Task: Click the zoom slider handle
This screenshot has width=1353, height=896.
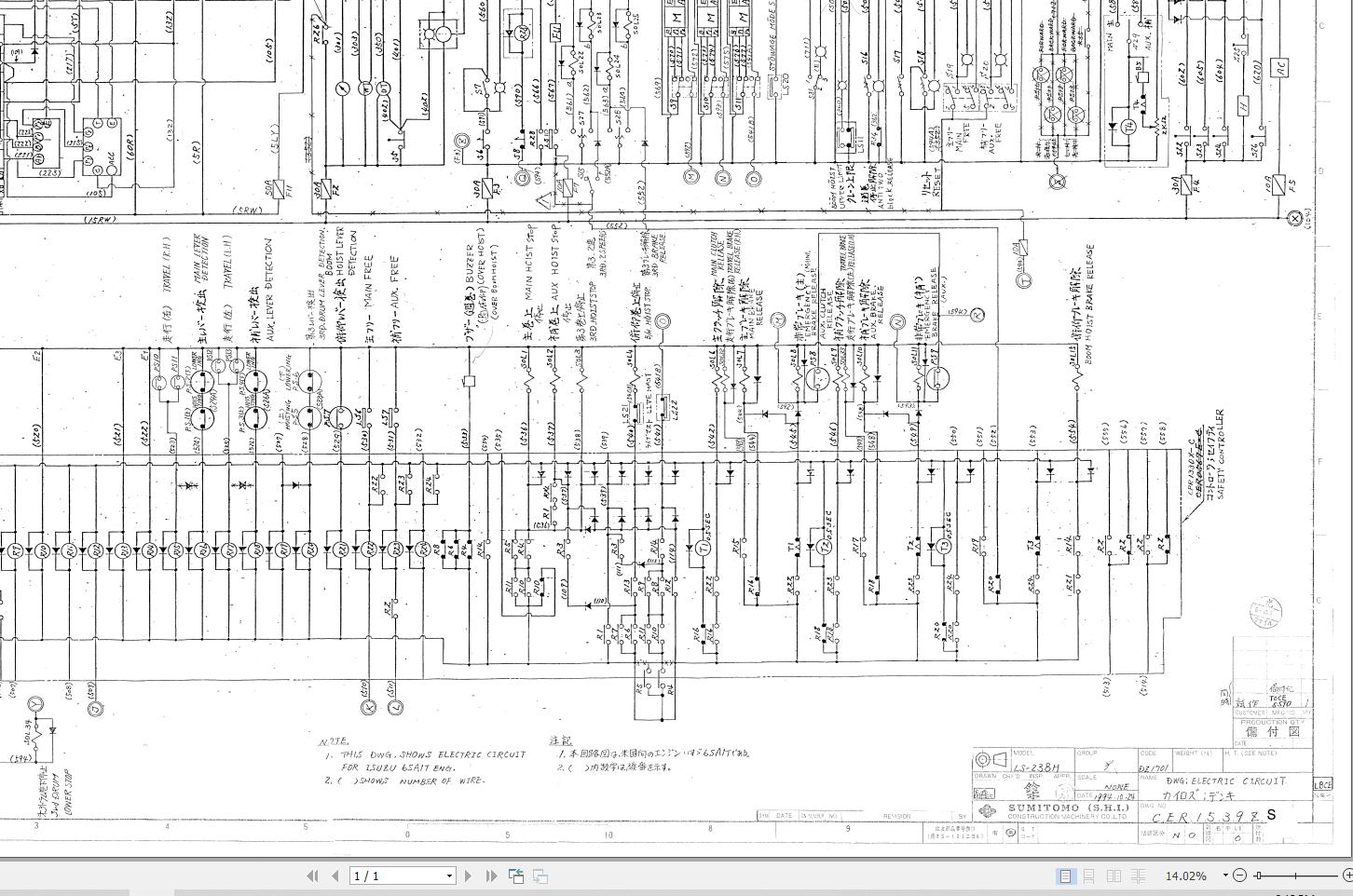Action: click(x=1258, y=875)
